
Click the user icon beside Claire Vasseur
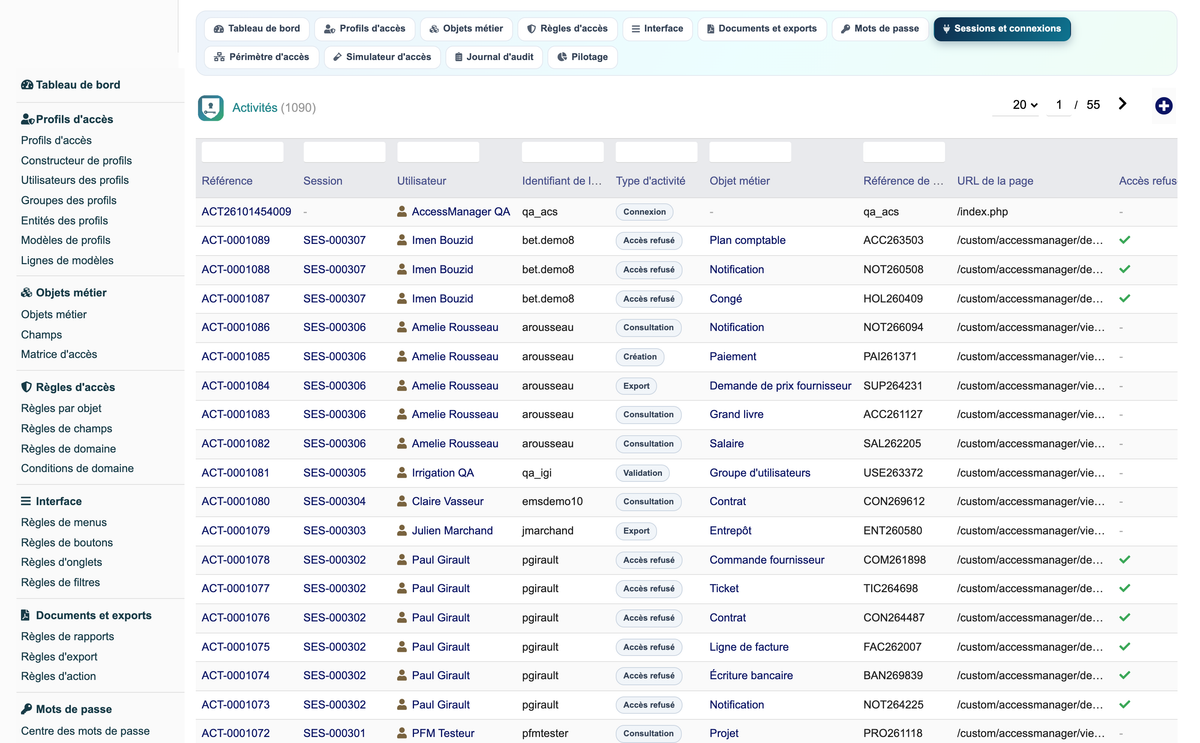coord(402,501)
